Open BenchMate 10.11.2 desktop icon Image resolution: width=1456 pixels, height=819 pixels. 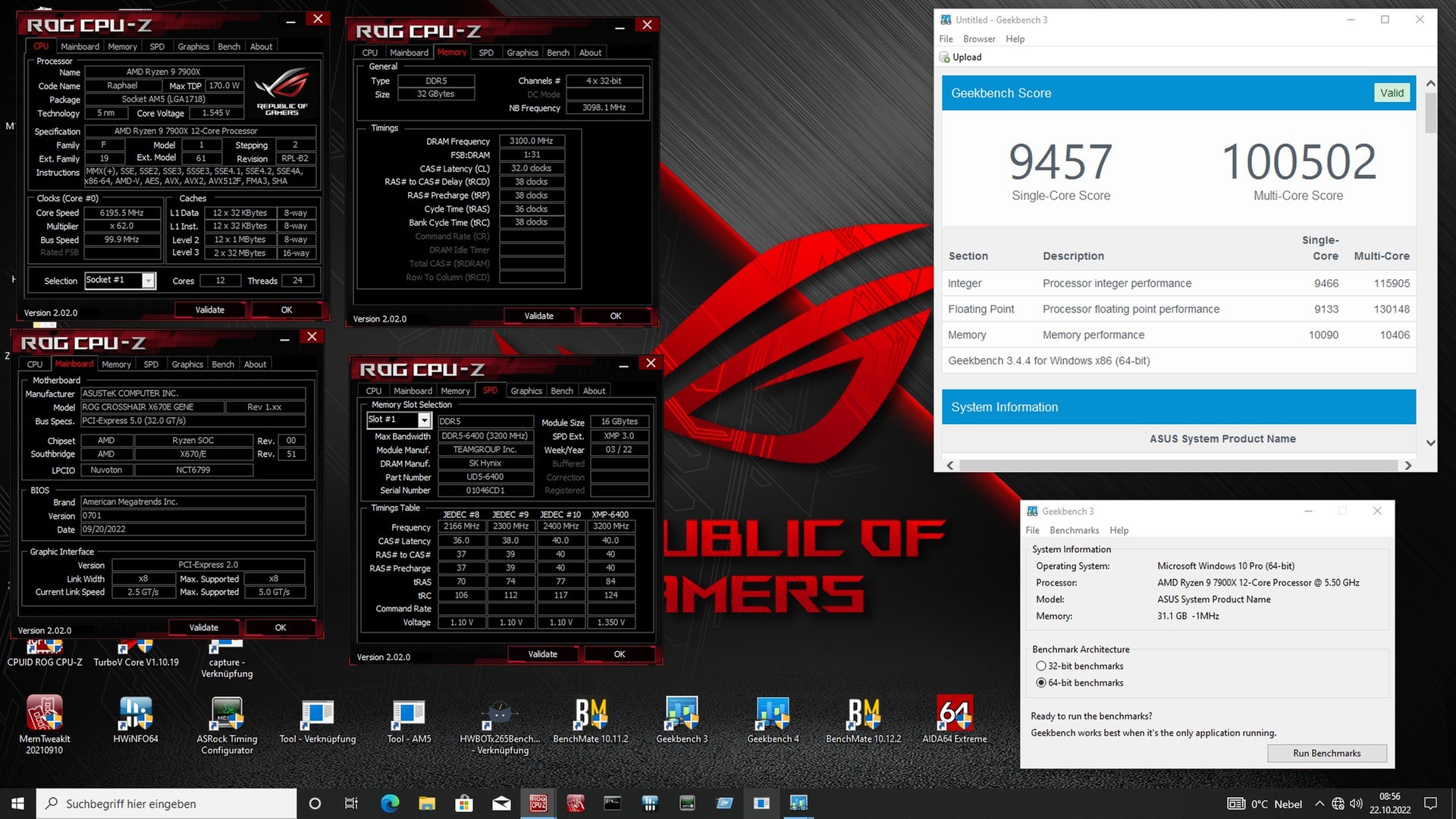[x=591, y=719]
